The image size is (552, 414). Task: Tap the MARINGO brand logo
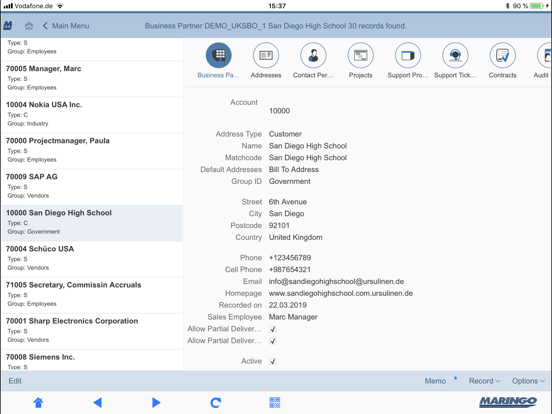[x=508, y=402]
